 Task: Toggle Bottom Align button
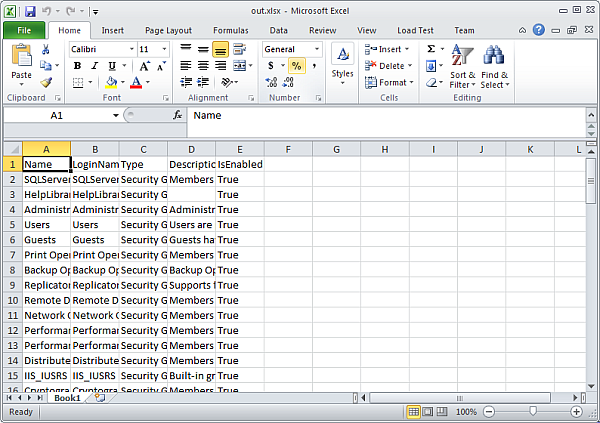(x=220, y=49)
